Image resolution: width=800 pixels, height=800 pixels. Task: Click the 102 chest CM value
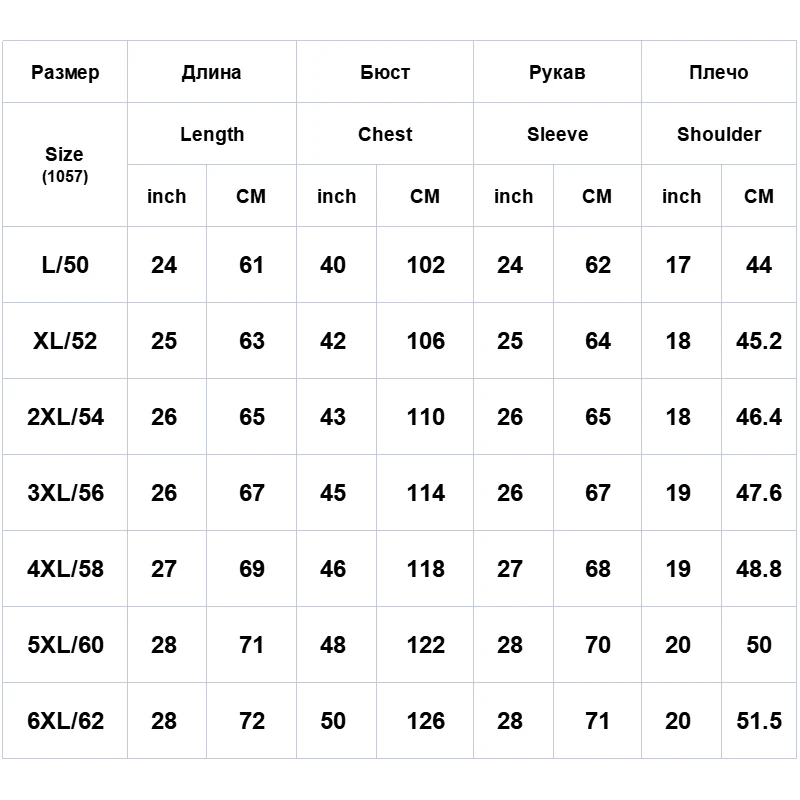tap(426, 265)
